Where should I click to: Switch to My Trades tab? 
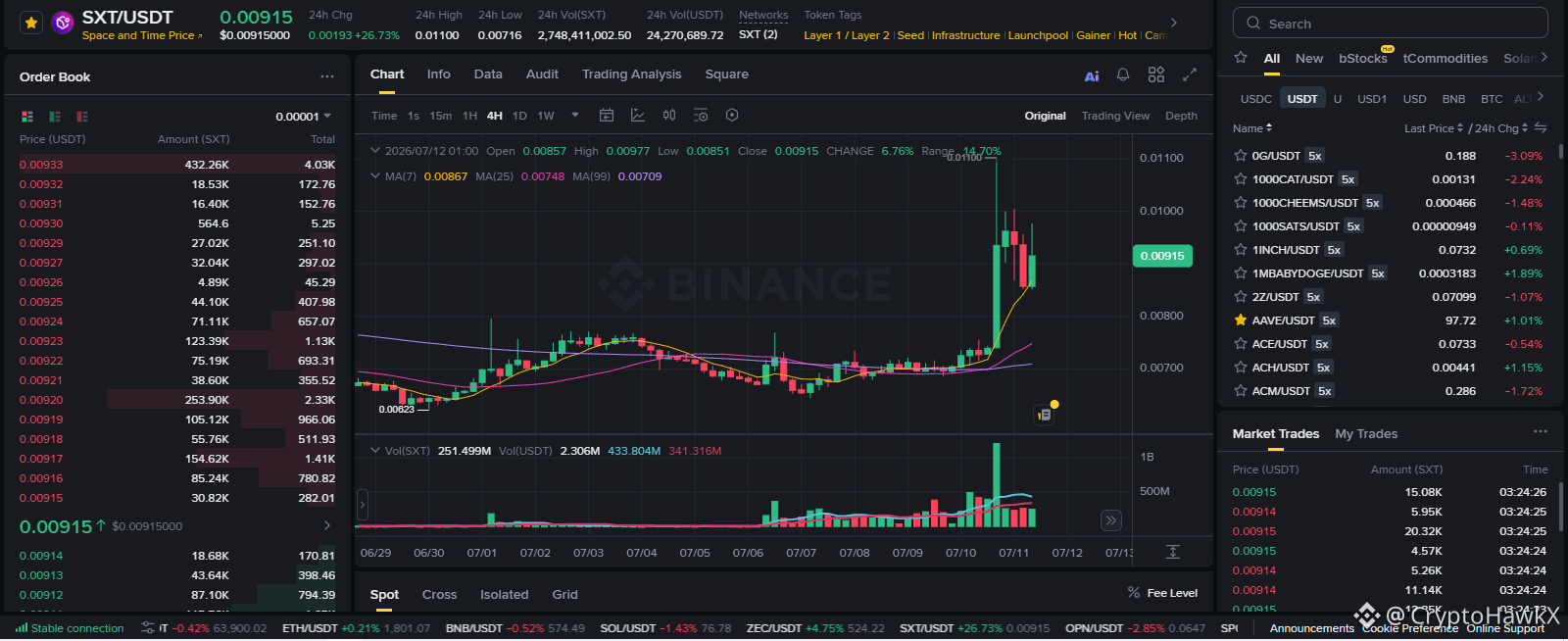coord(1366,434)
